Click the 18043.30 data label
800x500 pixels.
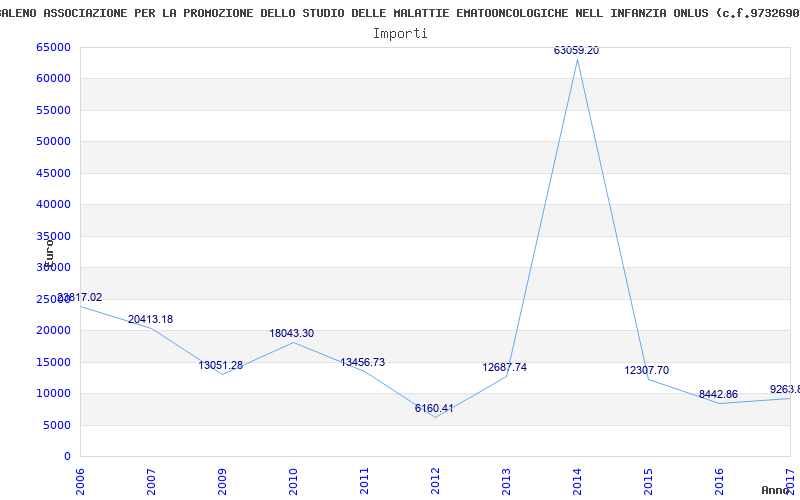292,333
